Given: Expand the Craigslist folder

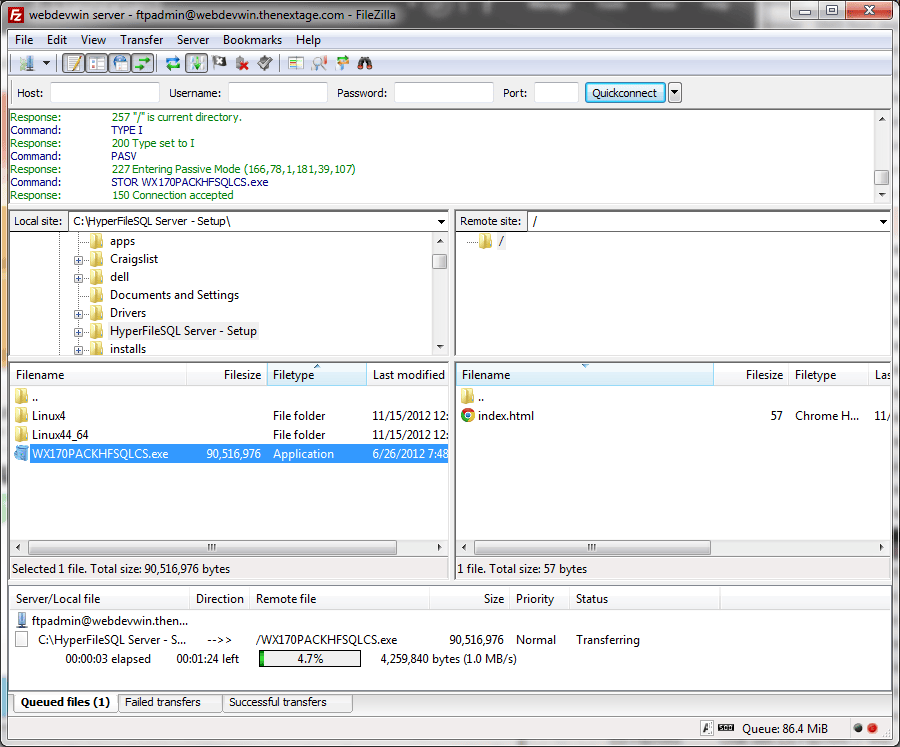Looking at the screenshot, I should [x=78, y=260].
